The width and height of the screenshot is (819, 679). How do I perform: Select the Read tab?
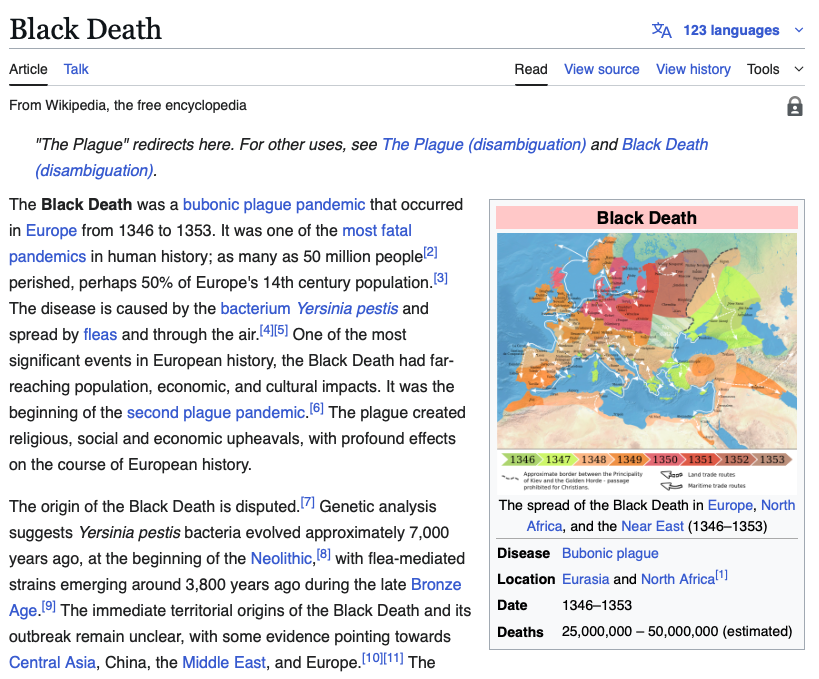[531, 69]
